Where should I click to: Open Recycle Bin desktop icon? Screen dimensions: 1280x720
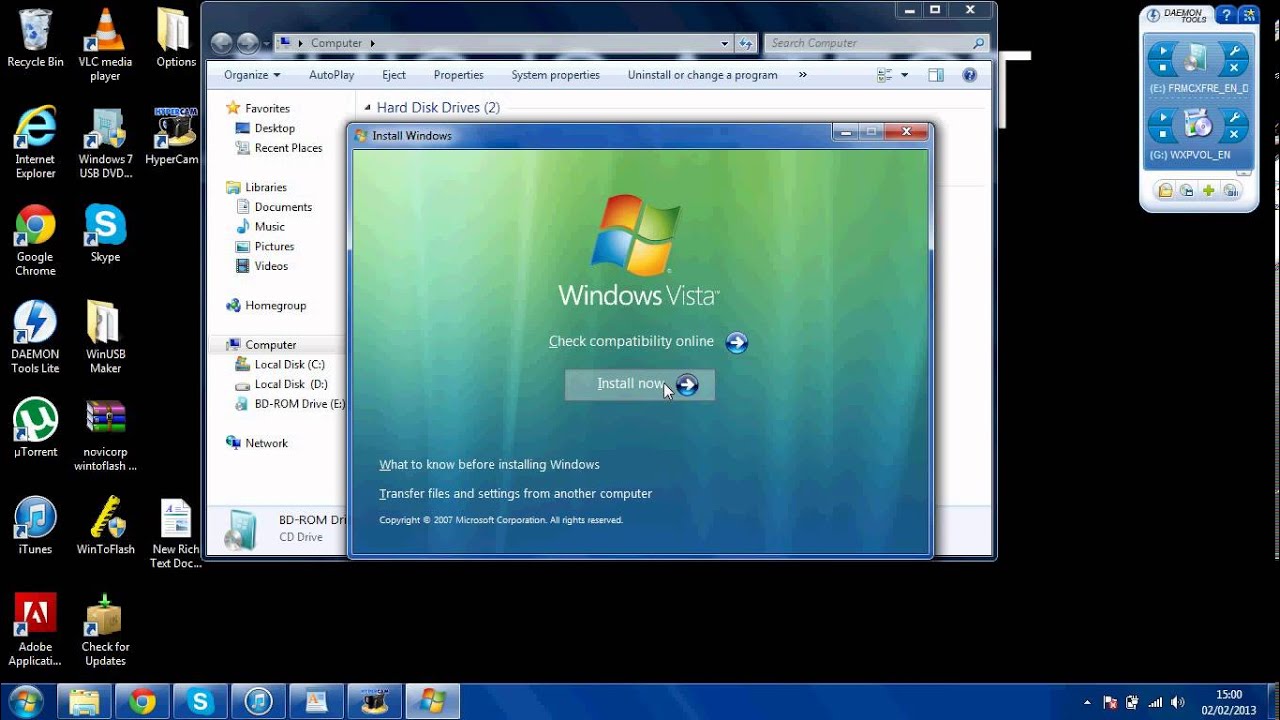point(35,39)
